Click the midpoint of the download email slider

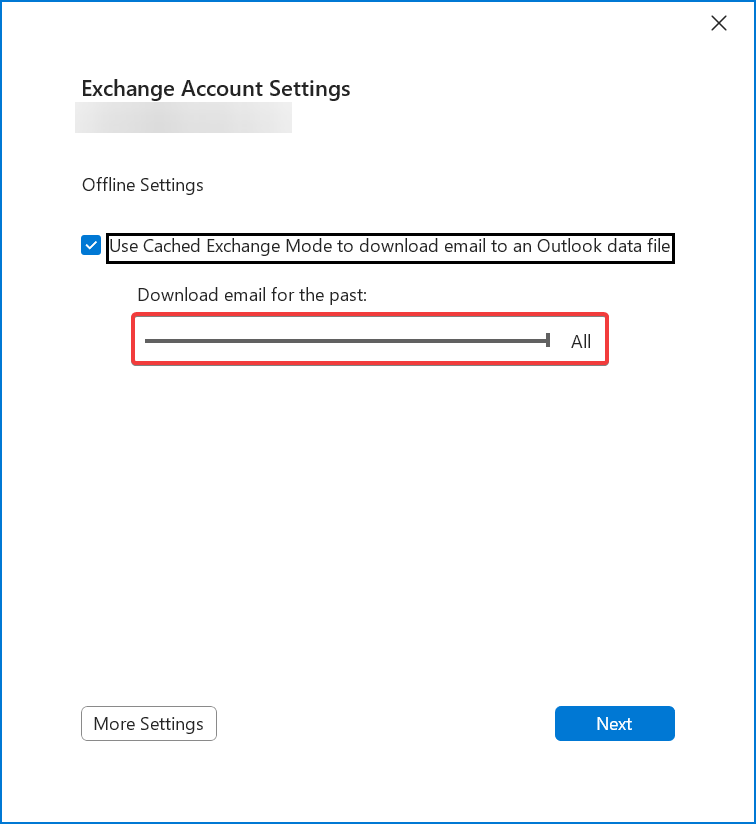pos(346,341)
